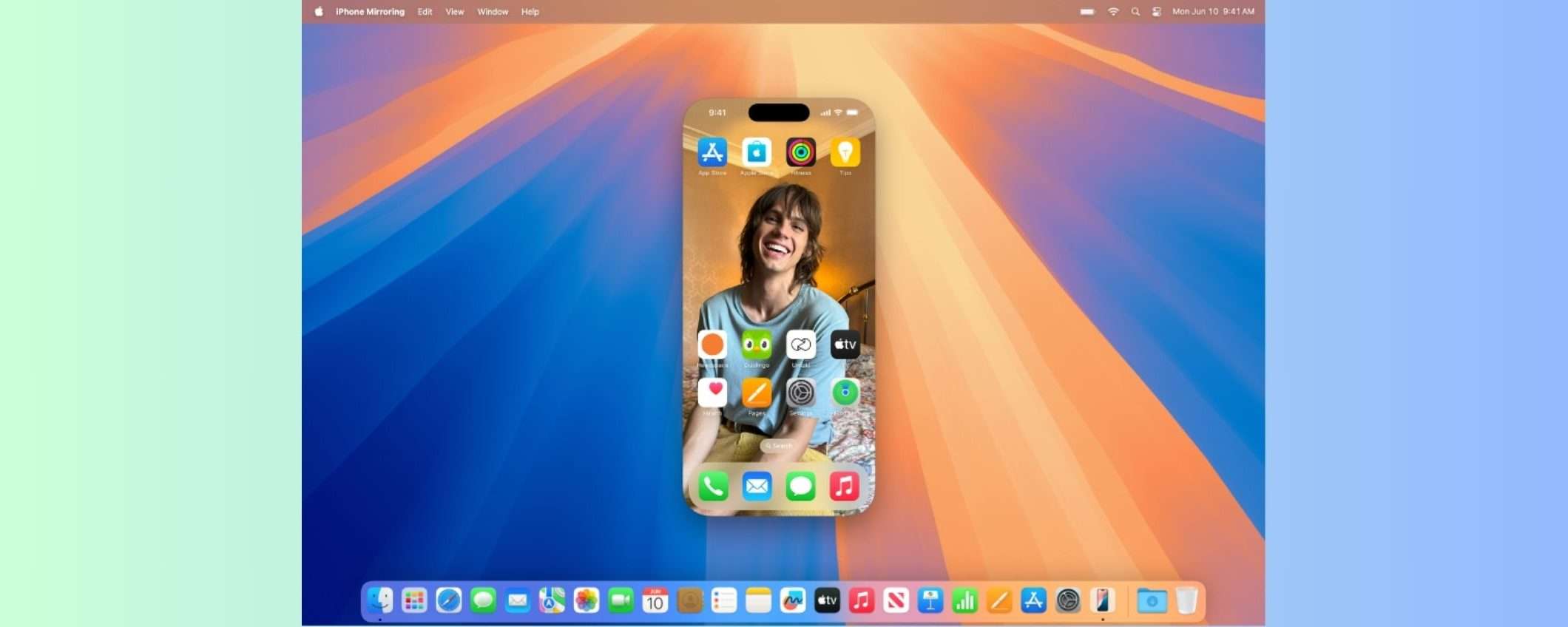Open Mail in the iPhone dock
Viewport: 1568px width, 627px height.
[x=757, y=487]
